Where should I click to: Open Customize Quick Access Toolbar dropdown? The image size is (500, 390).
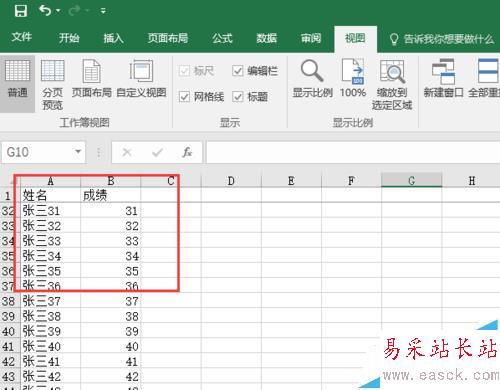point(103,11)
